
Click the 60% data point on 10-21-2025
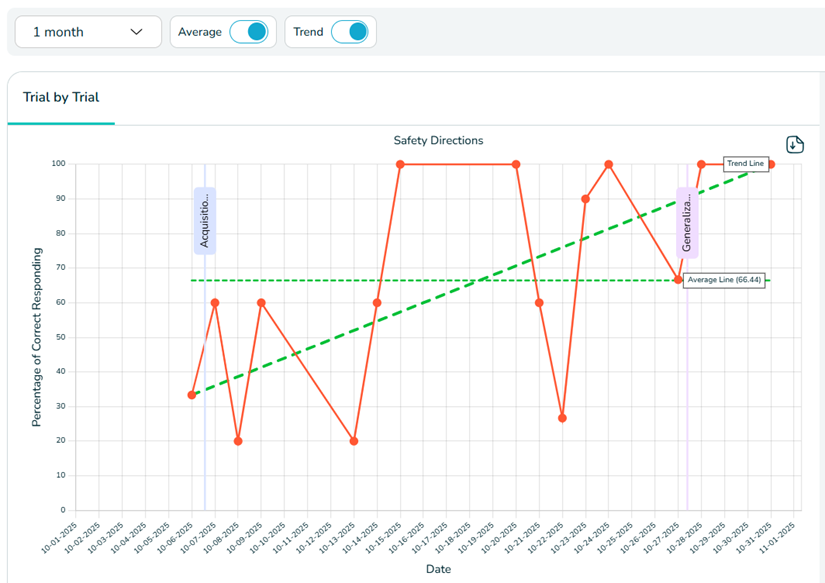click(539, 302)
